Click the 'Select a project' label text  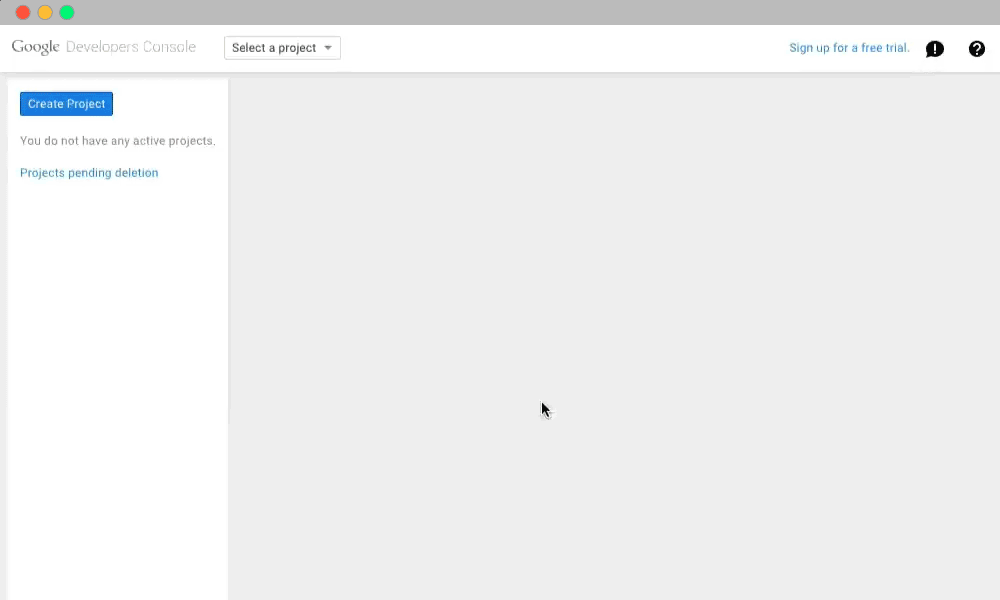[x=273, y=48]
